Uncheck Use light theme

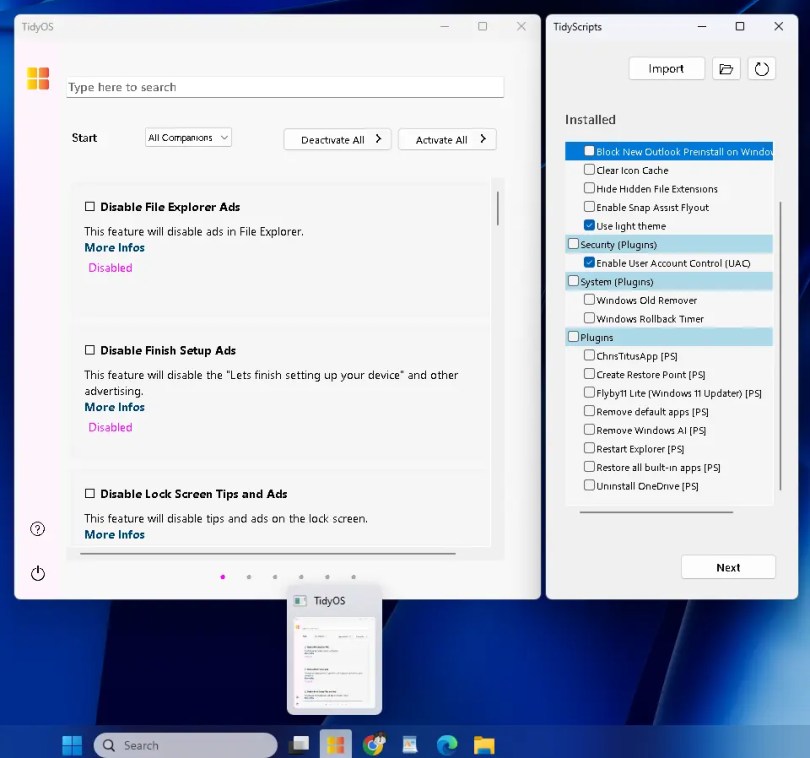pos(589,225)
